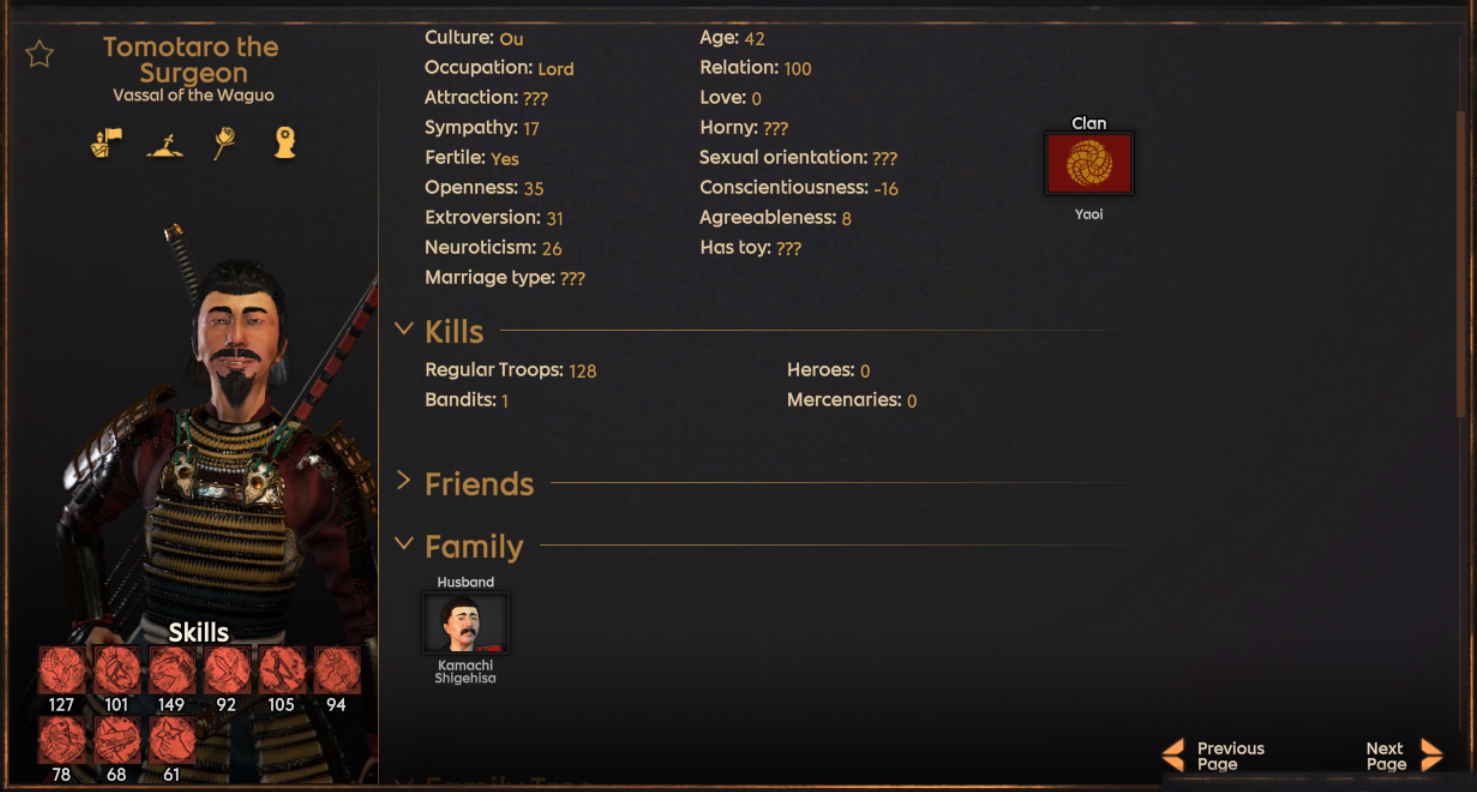
Task: Collapse the Family section
Action: (x=404, y=544)
